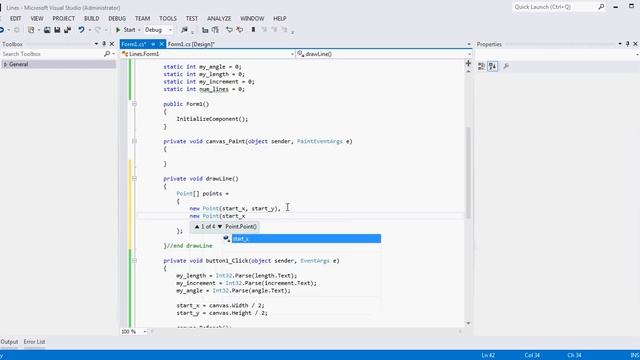
Task: Show next Point overload with down arrow
Action: point(220,227)
